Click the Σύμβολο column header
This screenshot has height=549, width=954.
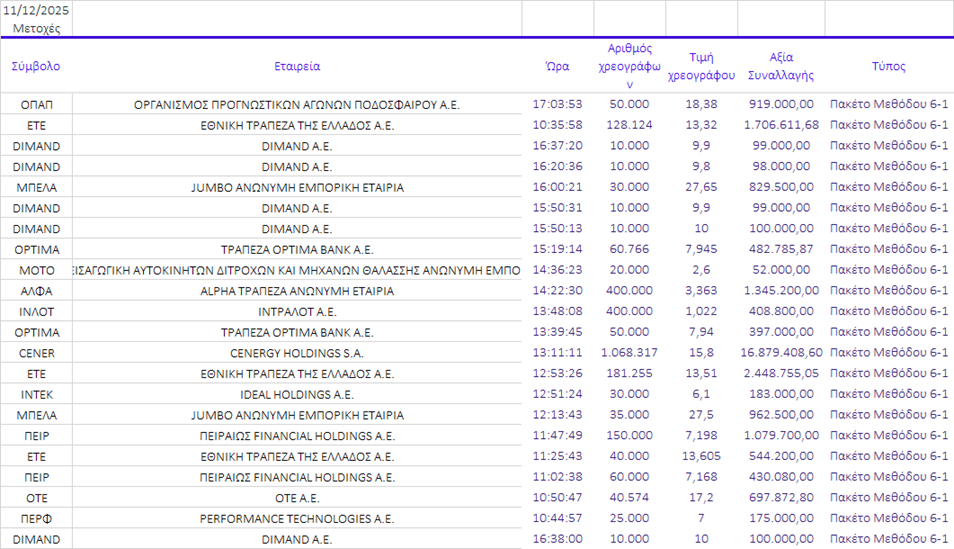(x=36, y=67)
